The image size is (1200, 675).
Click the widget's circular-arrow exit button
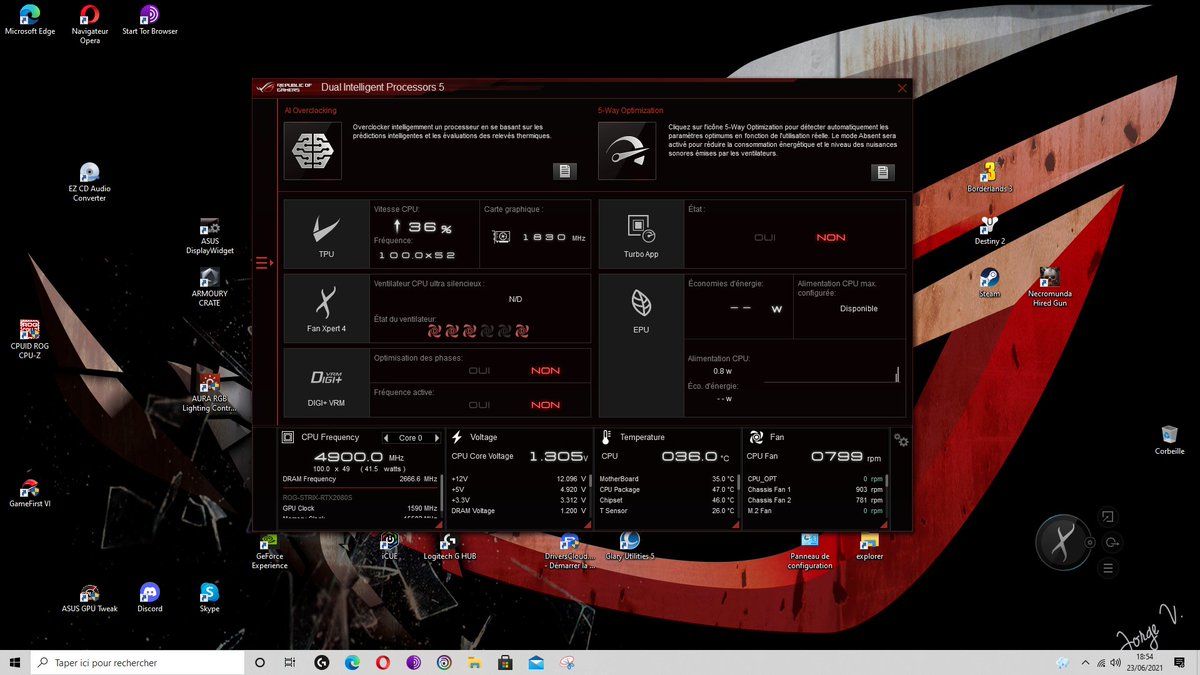[1112, 543]
